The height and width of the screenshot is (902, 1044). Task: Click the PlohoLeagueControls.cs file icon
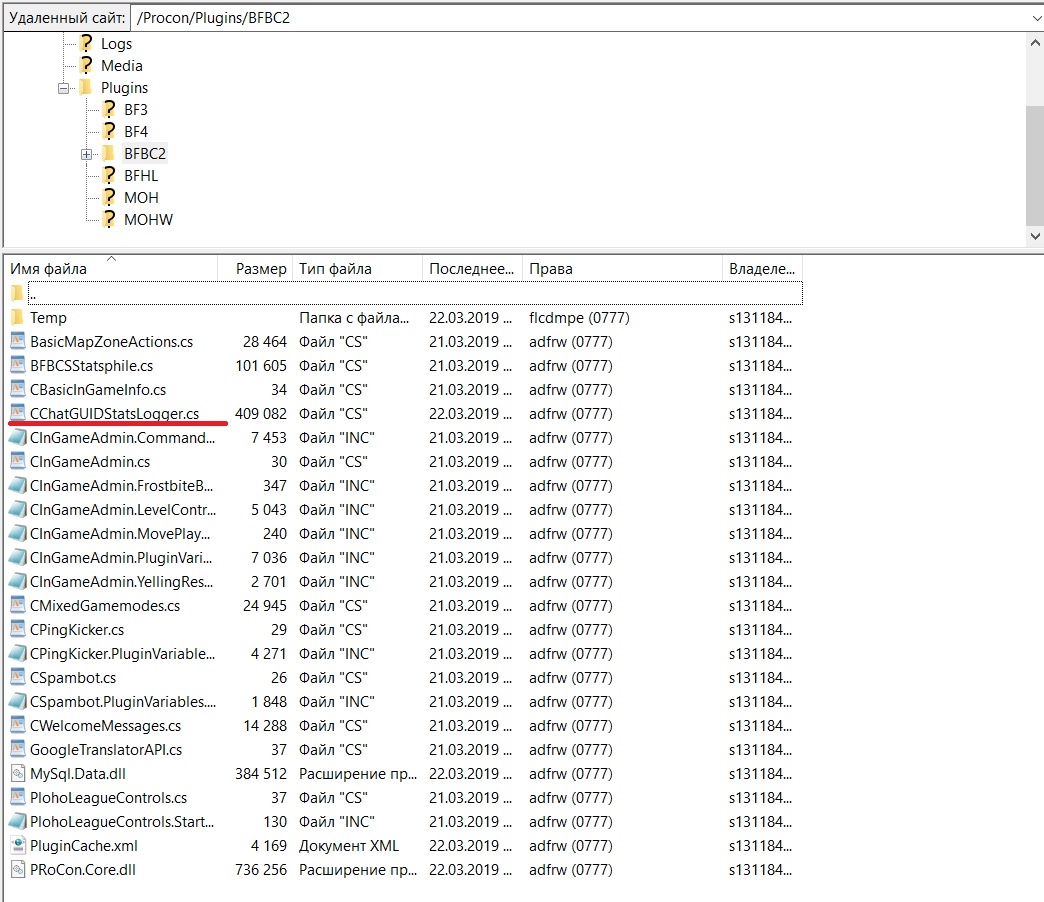tap(18, 797)
